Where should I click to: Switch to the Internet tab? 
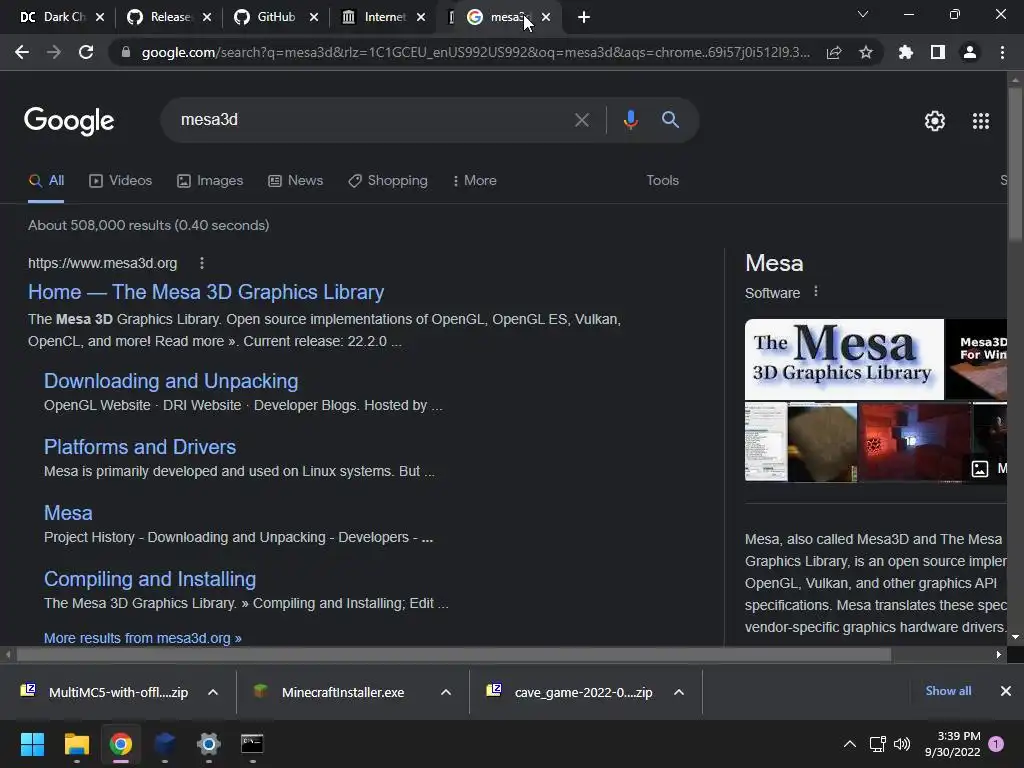tap(376, 17)
